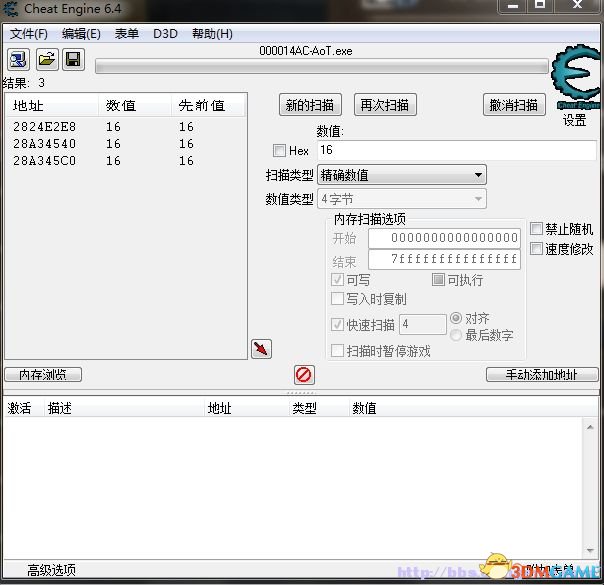Click the 内存浏览 button
The image size is (604, 585).
pyautogui.click(x=43, y=374)
